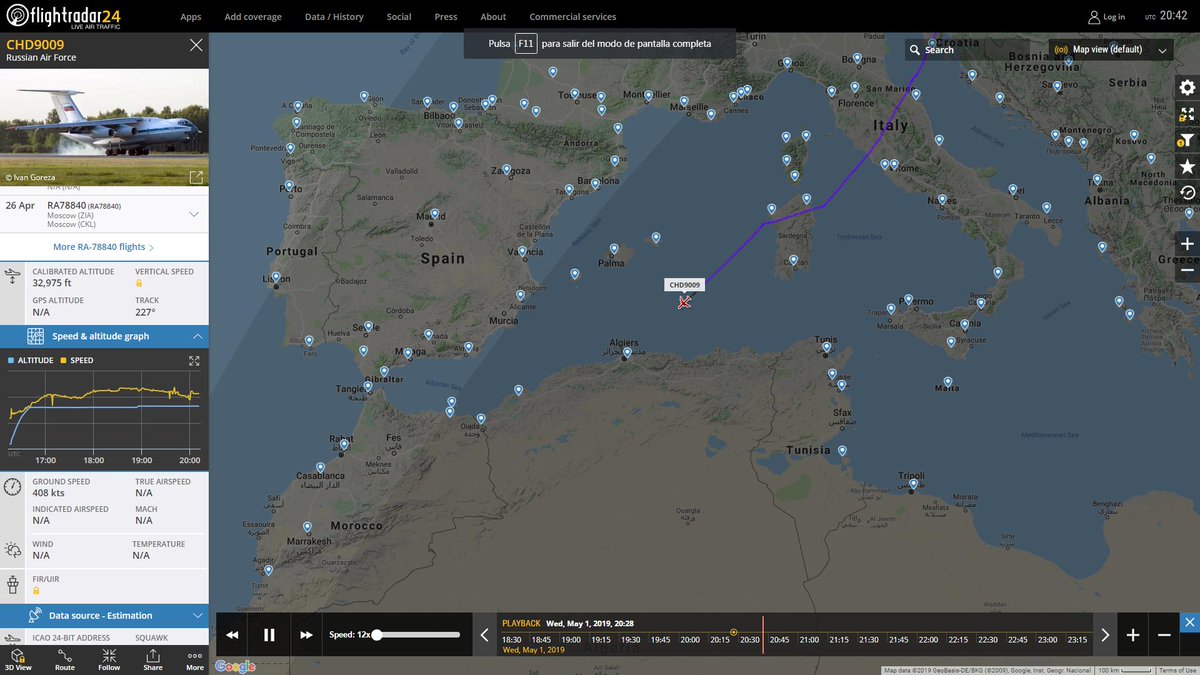
Task: Open the 3D View
Action: click(x=19, y=659)
